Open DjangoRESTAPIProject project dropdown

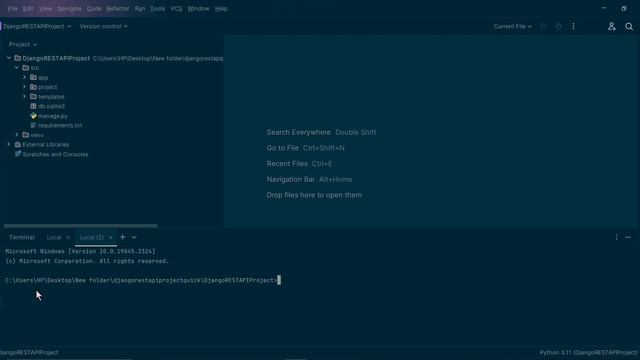(x=37, y=26)
